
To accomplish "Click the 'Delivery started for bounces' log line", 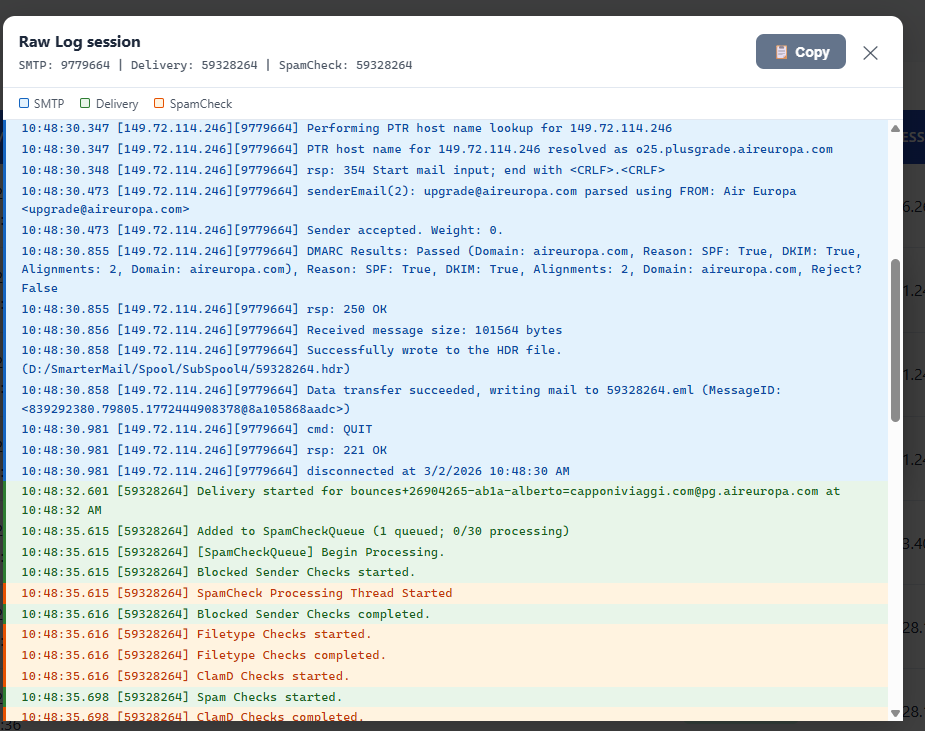I will [x=430, y=491].
